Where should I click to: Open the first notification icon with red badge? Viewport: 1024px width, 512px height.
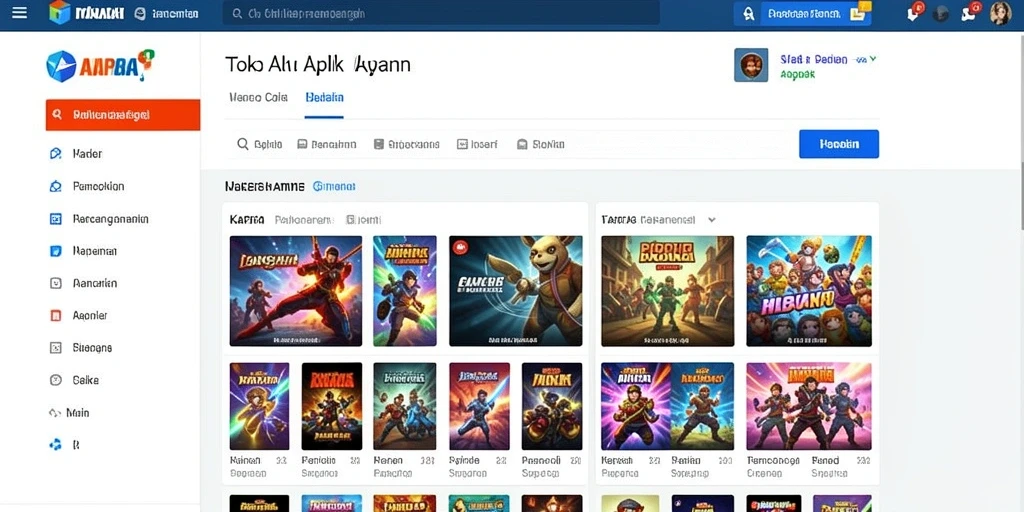coord(916,12)
